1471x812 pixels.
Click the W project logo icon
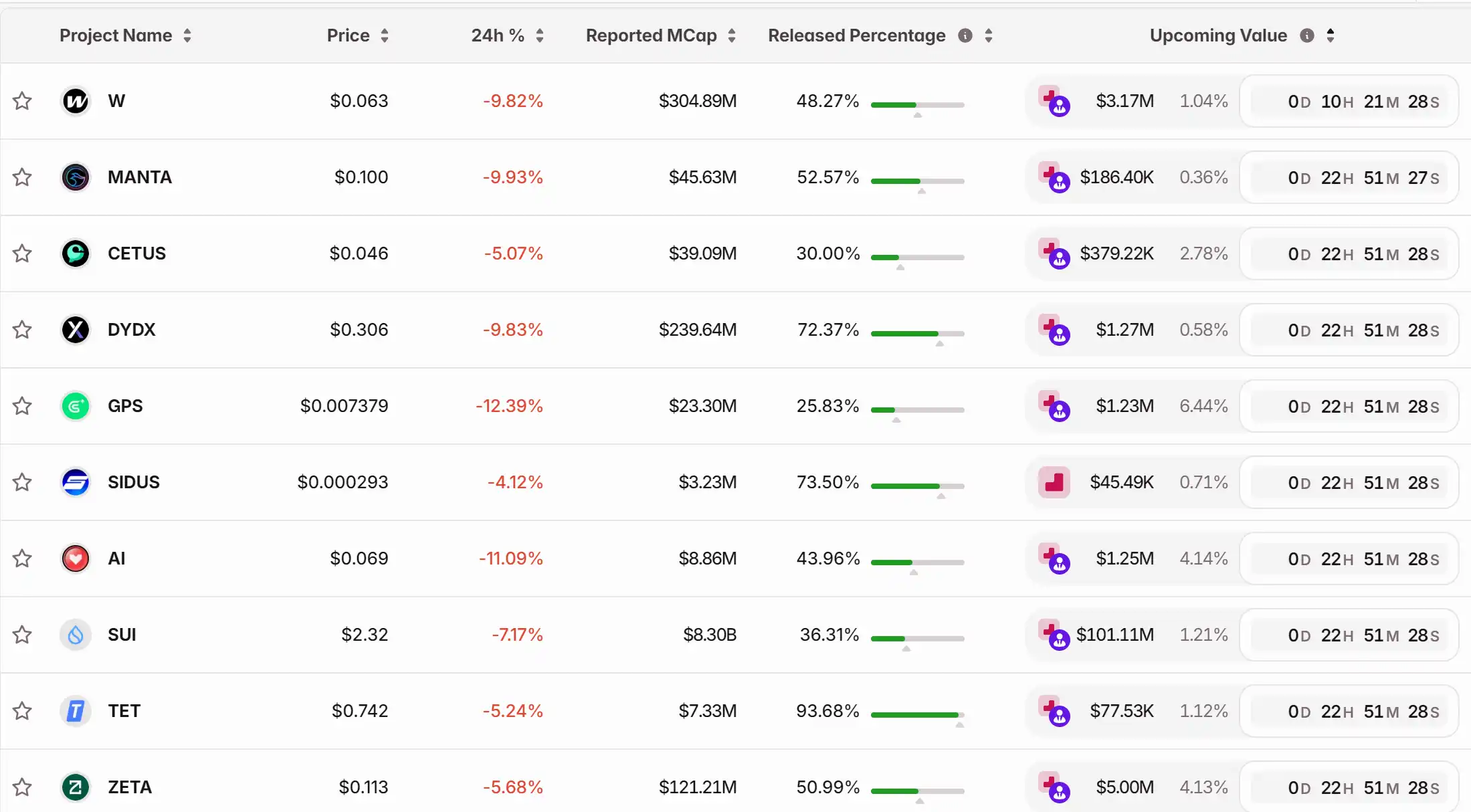point(76,101)
